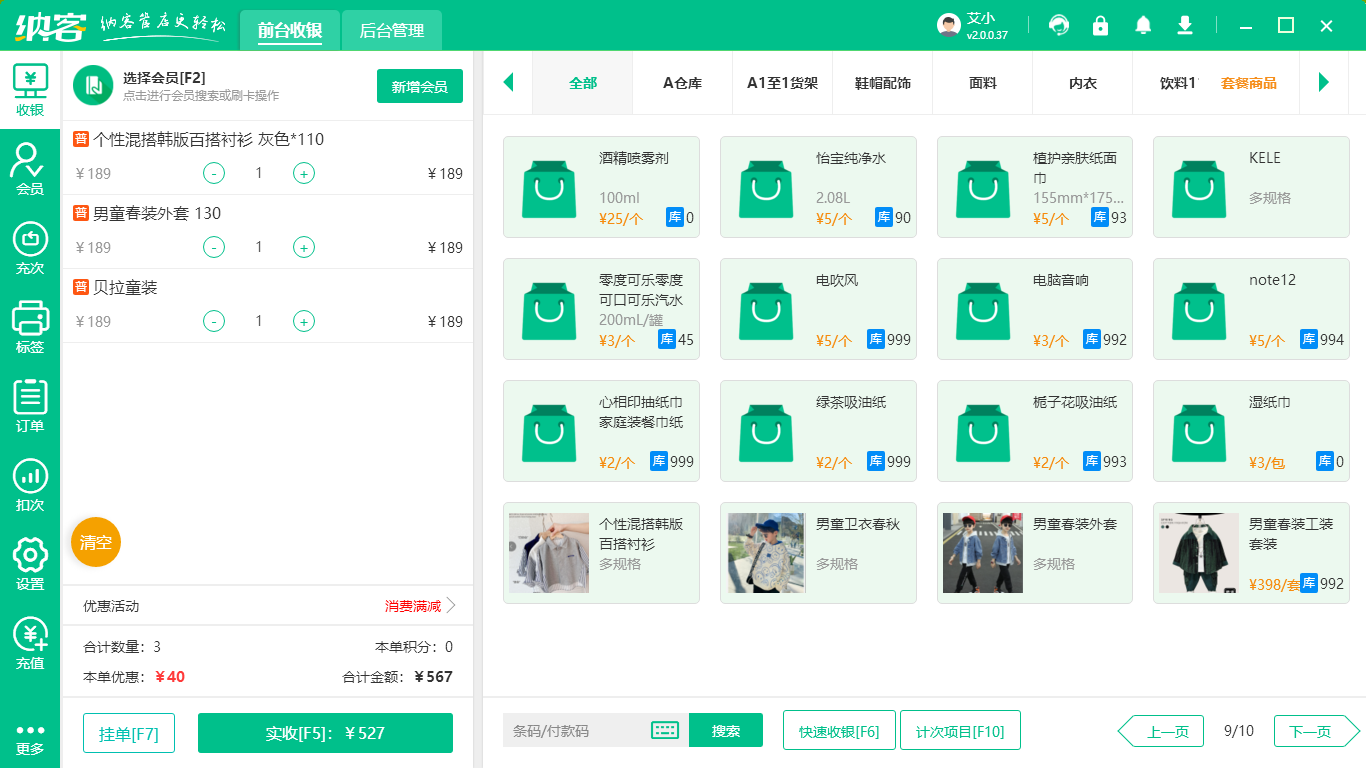Open the 充值 recharge sidebar icon
Image resolution: width=1366 pixels, height=768 pixels.
[x=30, y=643]
